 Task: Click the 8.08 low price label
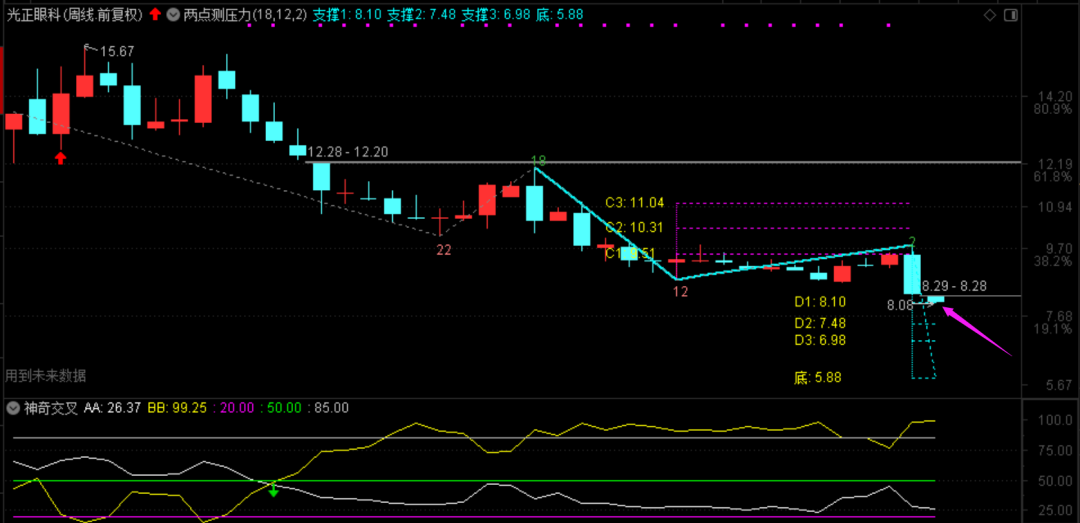900,303
